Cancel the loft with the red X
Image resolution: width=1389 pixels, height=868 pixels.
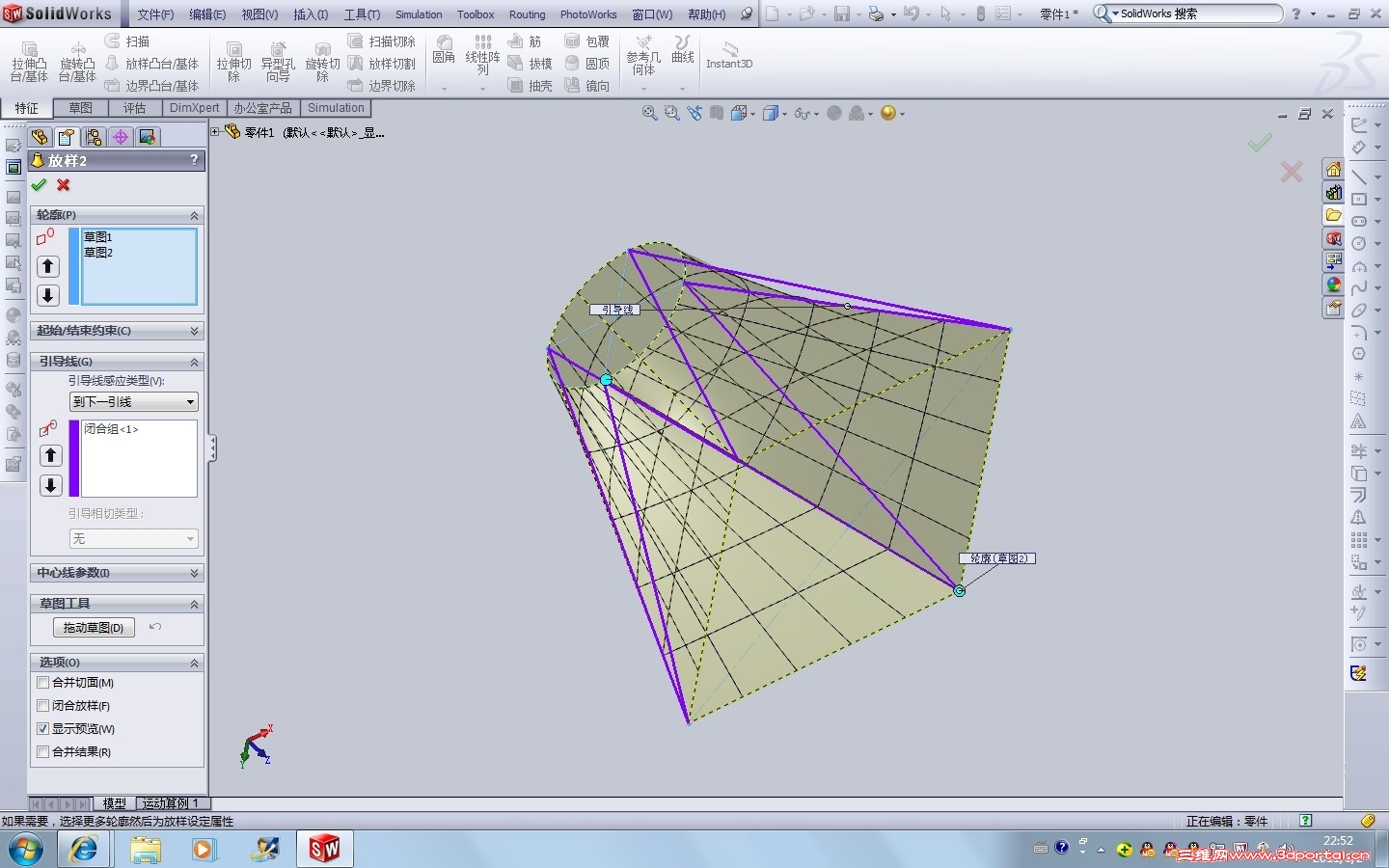(64, 185)
